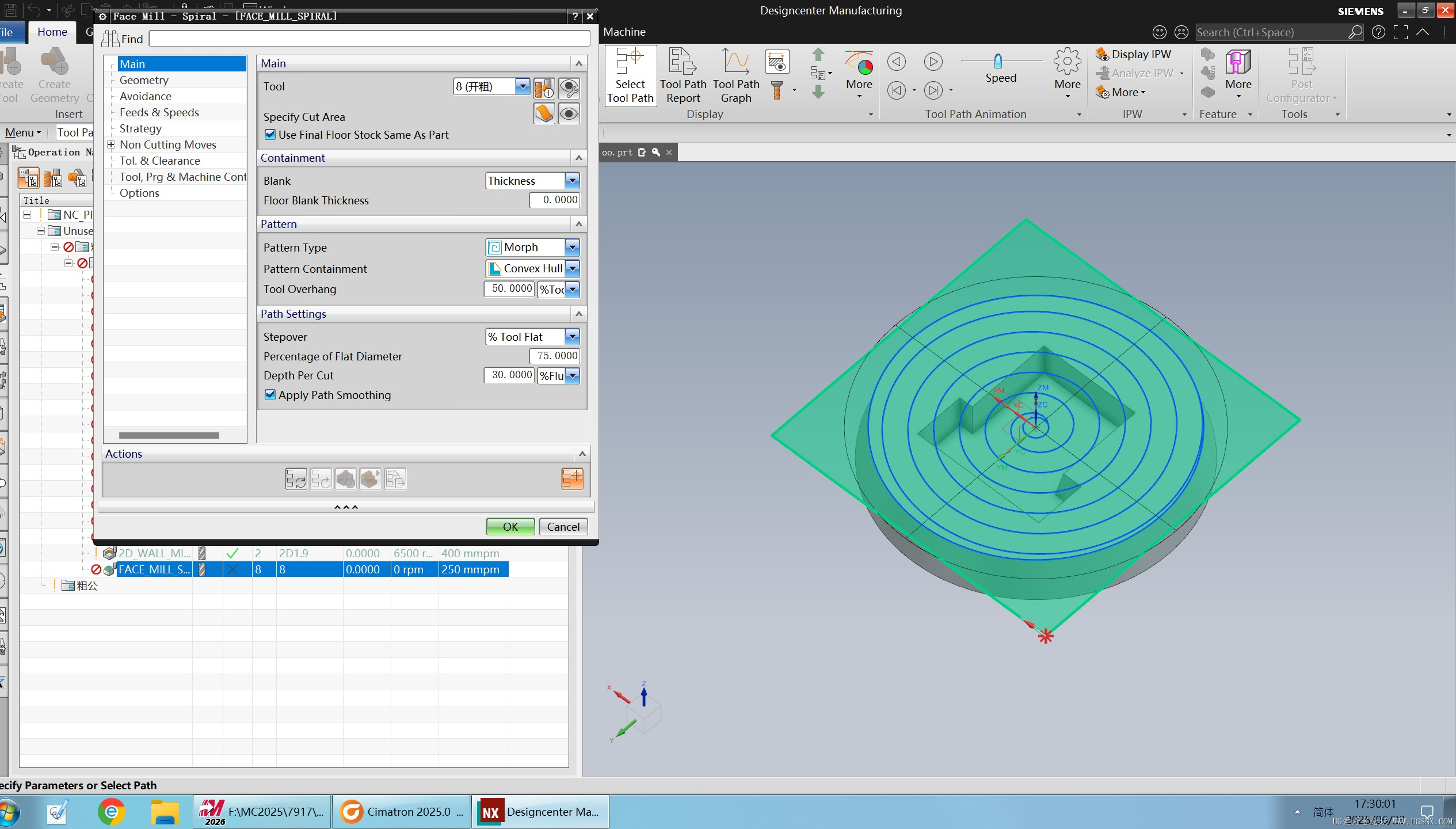Click Select Tool Path in the ribbon
The width and height of the screenshot is (1456, 829).
click(x=630, y=76)
